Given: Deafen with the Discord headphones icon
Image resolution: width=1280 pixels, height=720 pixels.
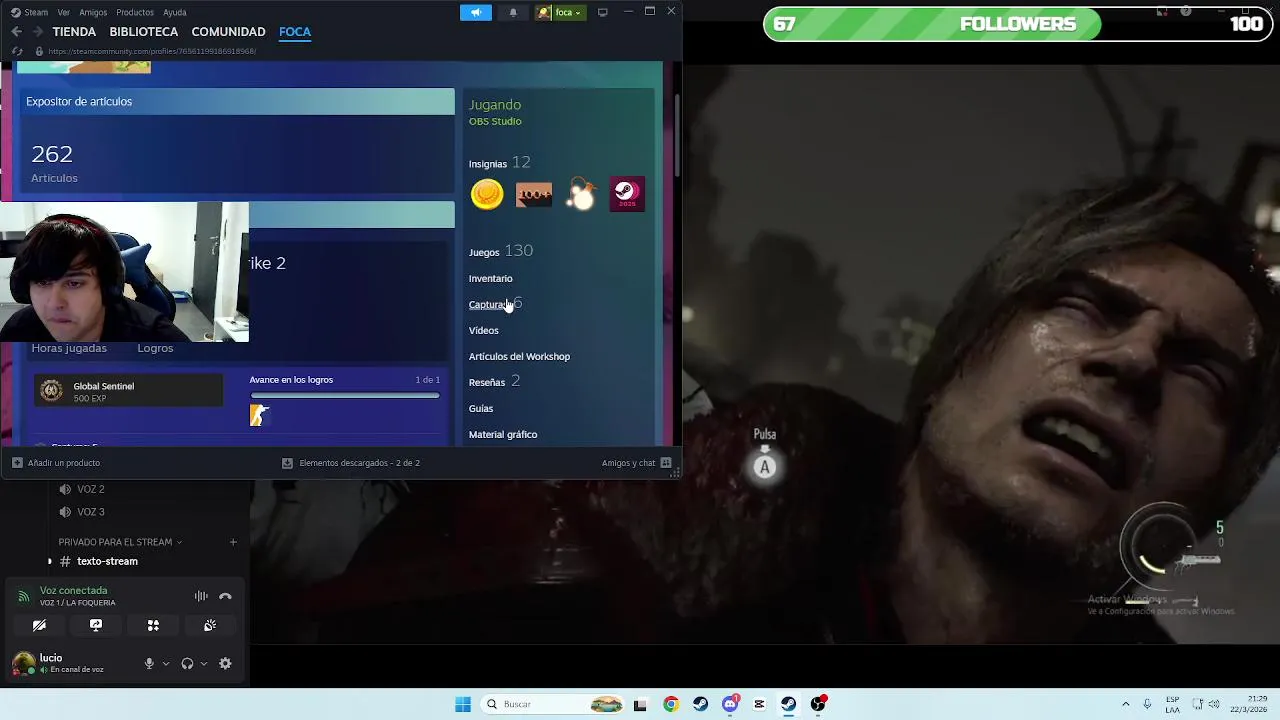Looking at the screenshot, I should pos(187,663).
